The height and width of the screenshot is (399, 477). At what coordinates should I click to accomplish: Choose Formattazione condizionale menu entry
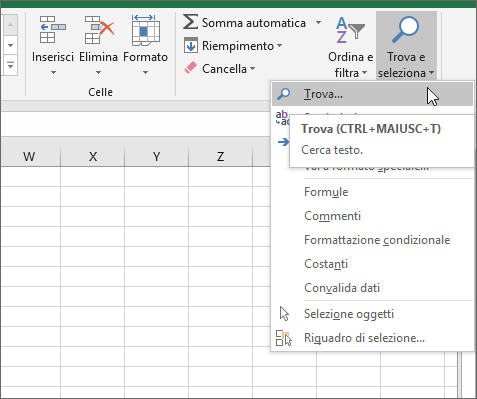[373, 240]
